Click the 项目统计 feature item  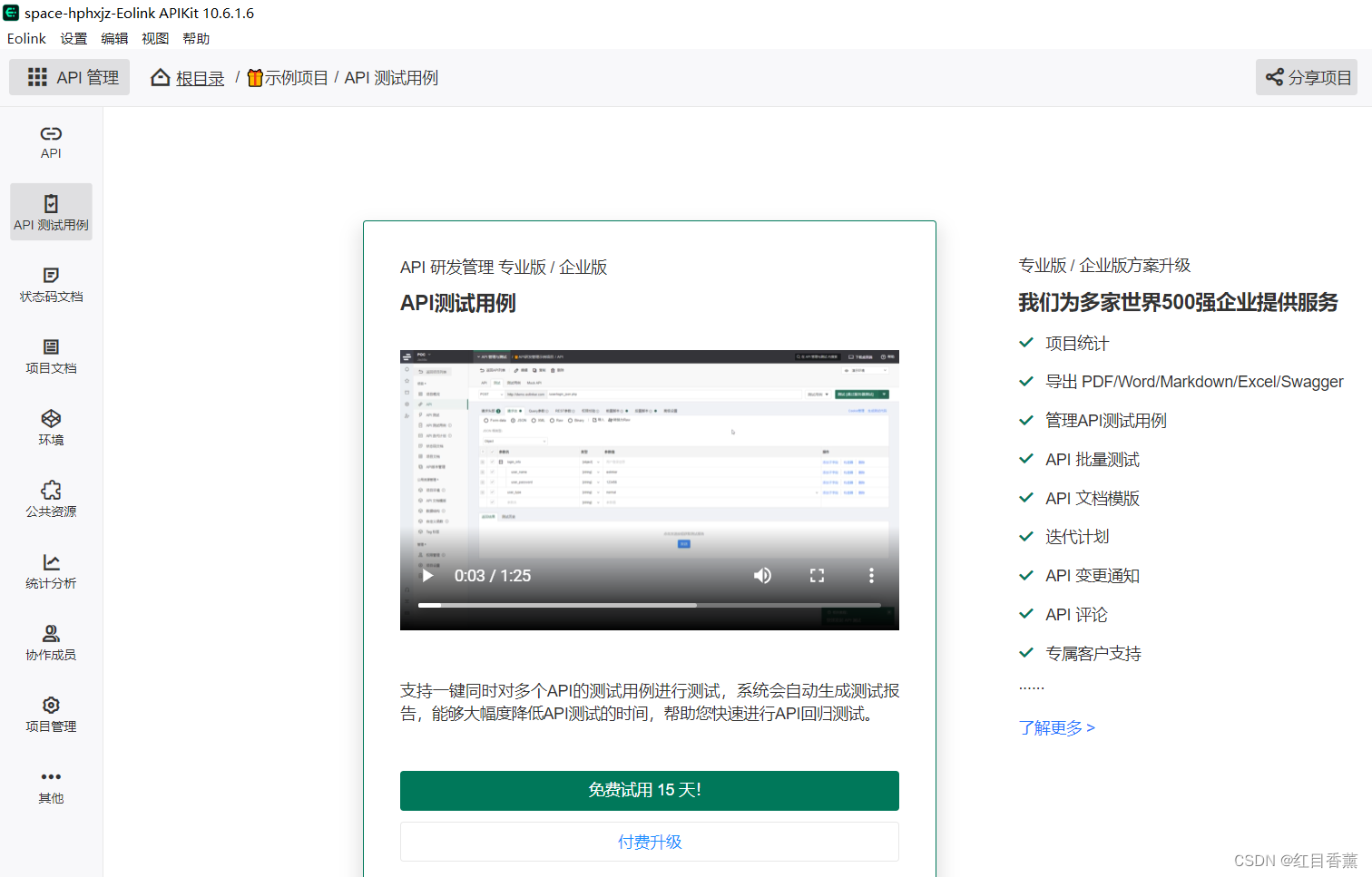1076,343
